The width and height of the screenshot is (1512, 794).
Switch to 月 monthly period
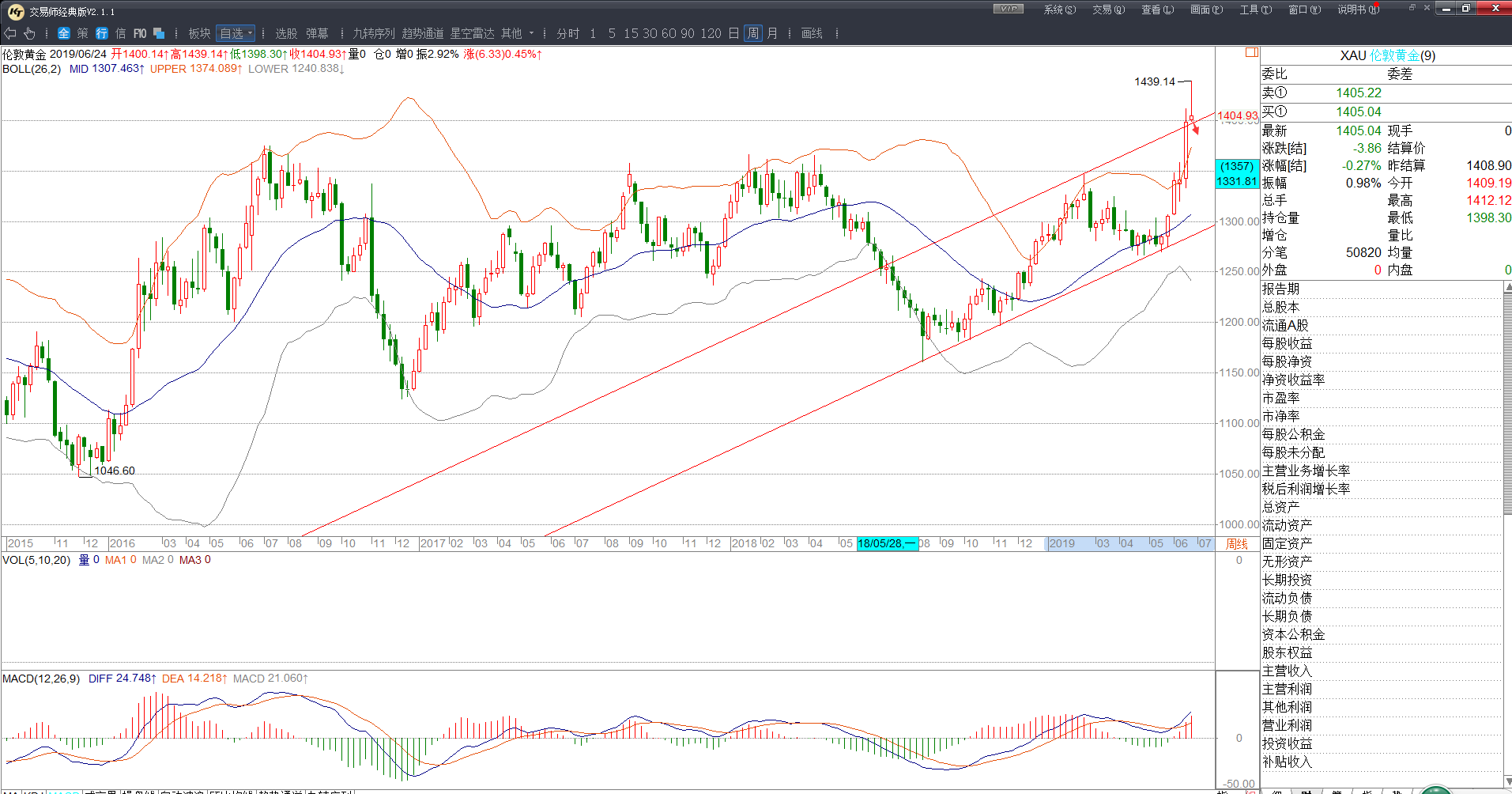772,33
